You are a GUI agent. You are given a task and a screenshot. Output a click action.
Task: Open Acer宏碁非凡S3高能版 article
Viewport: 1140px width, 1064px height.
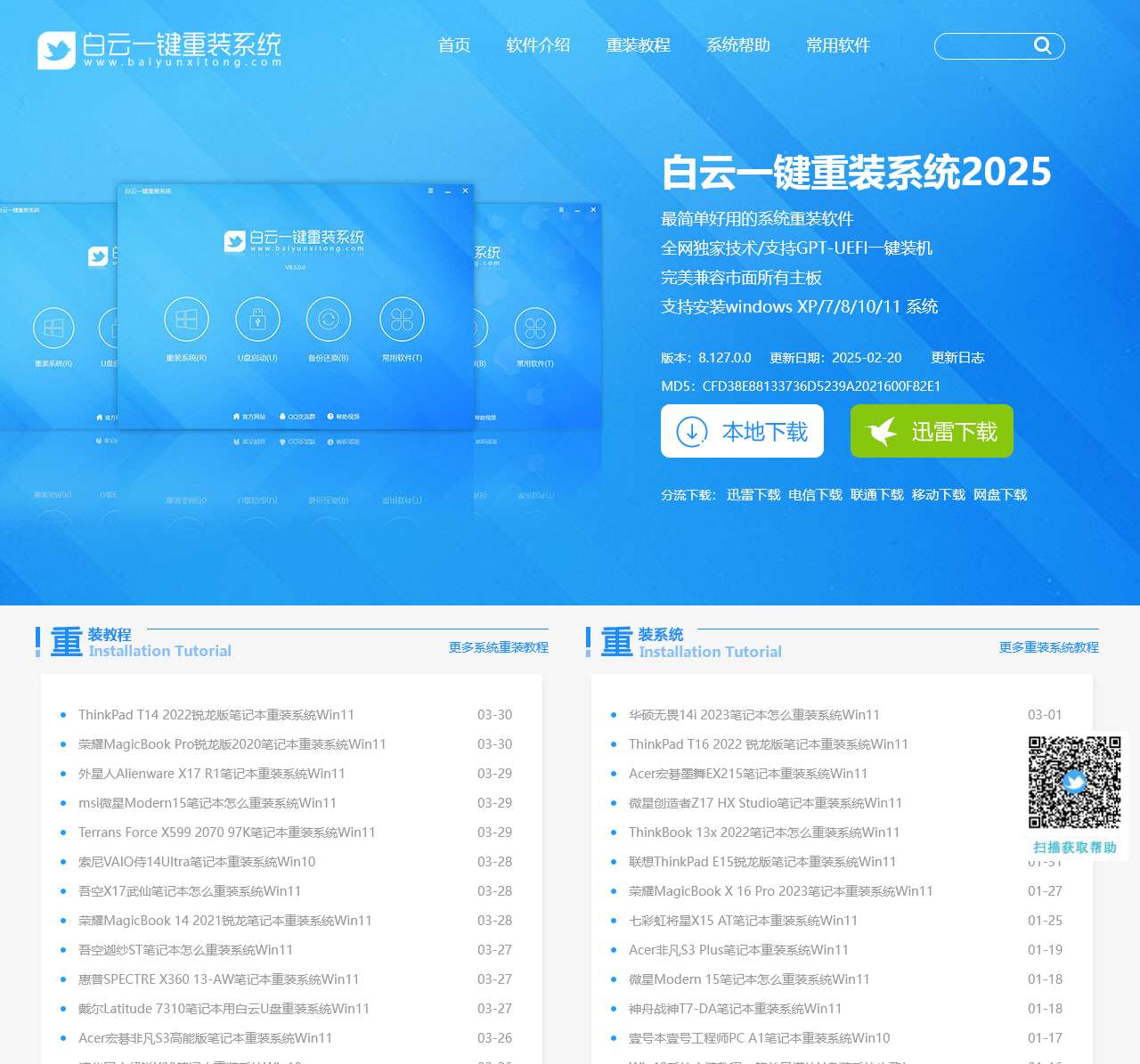pos(205,1038)
